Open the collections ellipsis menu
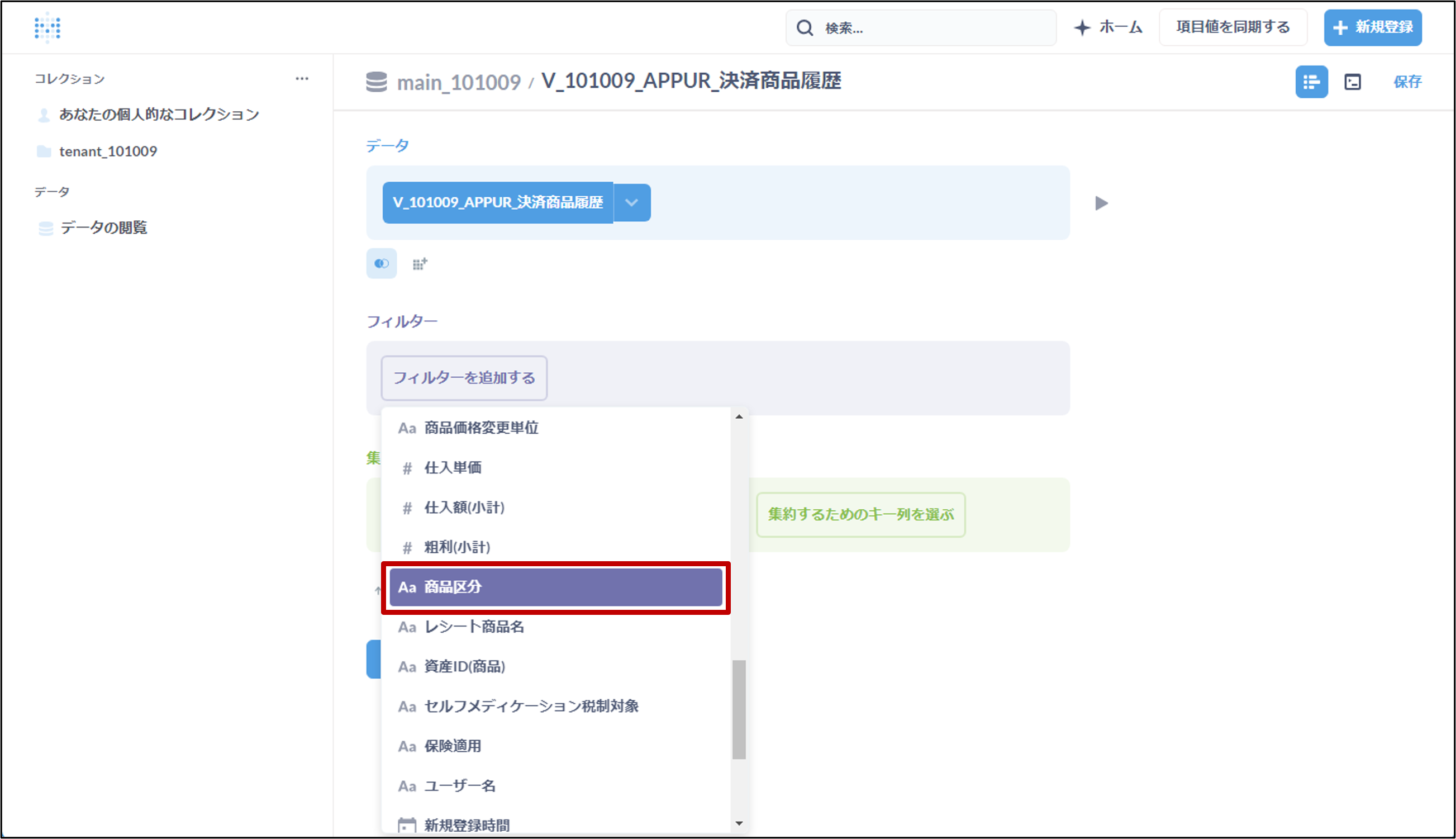 click(x=302, y=78)
